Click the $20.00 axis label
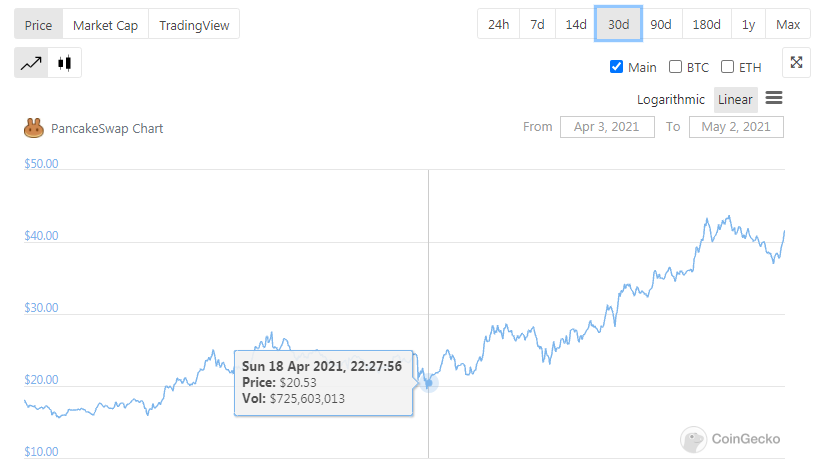822x469 pixels. tap(41, 379)
